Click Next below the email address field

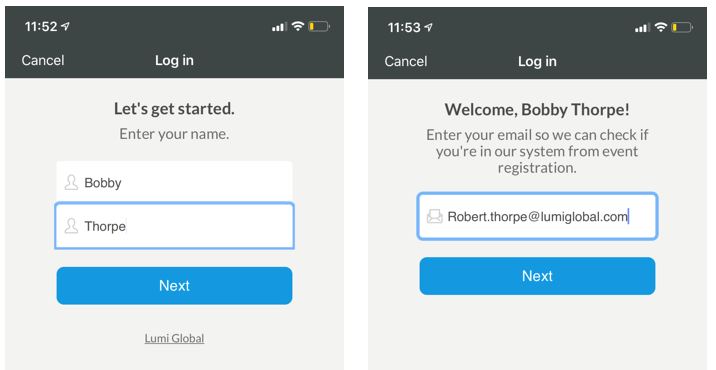(x=537, y=276)
